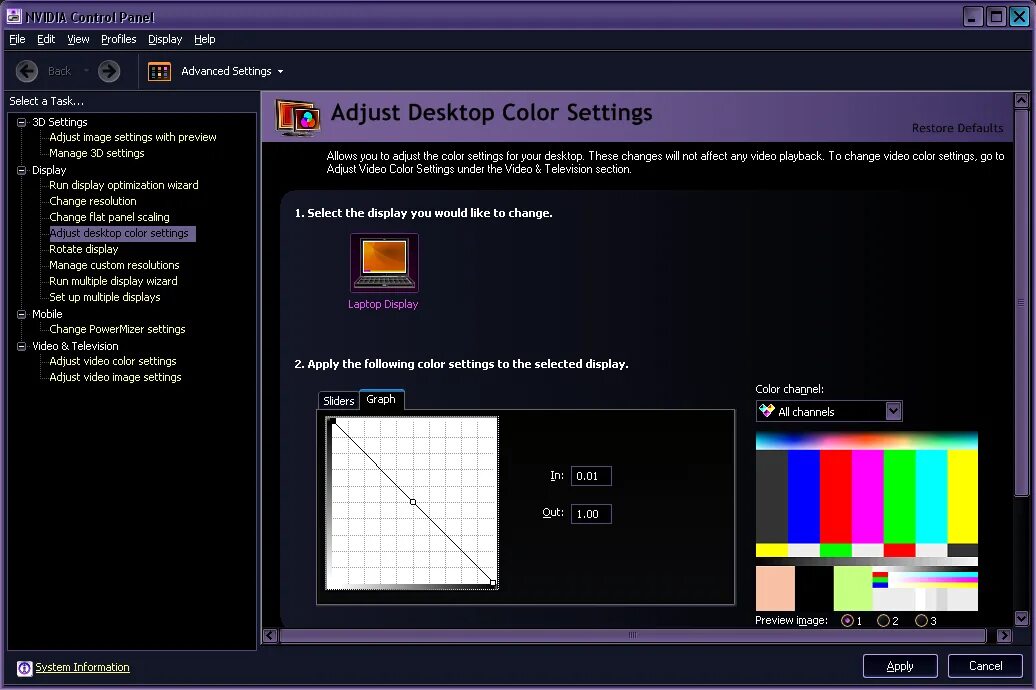Screen dimensions: 1036x690
Task: Open the File menu
Action: click(17, 39)
